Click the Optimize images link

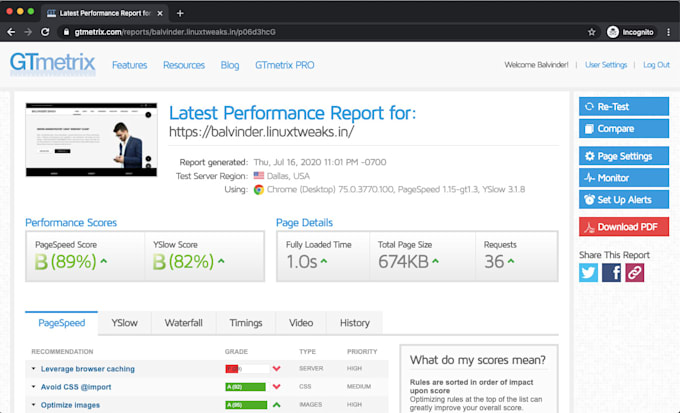coord(70,405)
